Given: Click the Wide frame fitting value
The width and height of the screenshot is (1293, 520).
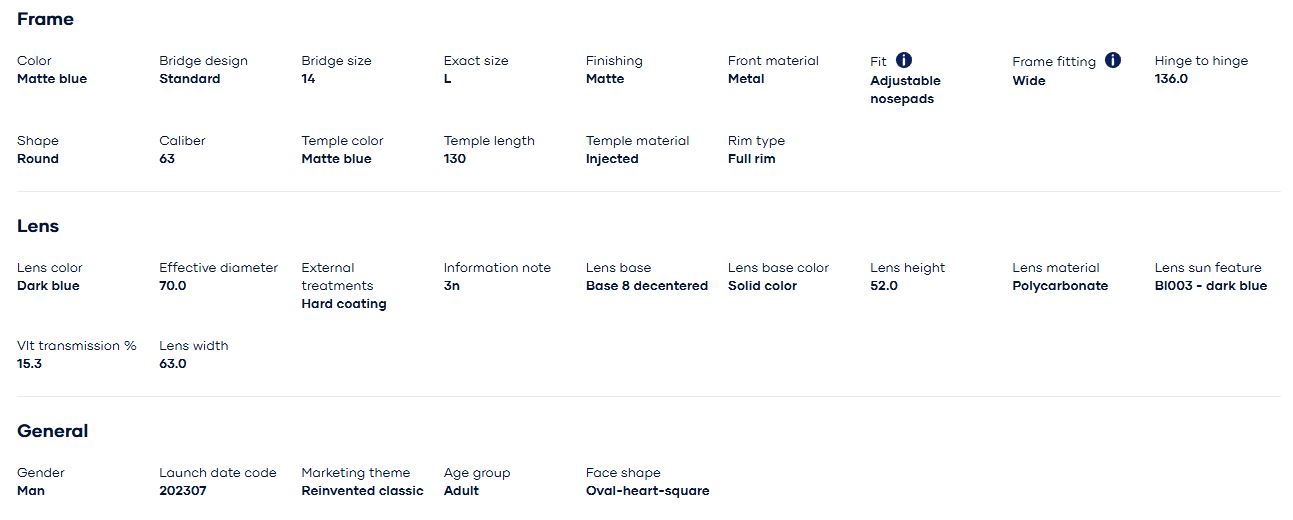Looking at the screenshot, I should click(x=1029, y=81).
